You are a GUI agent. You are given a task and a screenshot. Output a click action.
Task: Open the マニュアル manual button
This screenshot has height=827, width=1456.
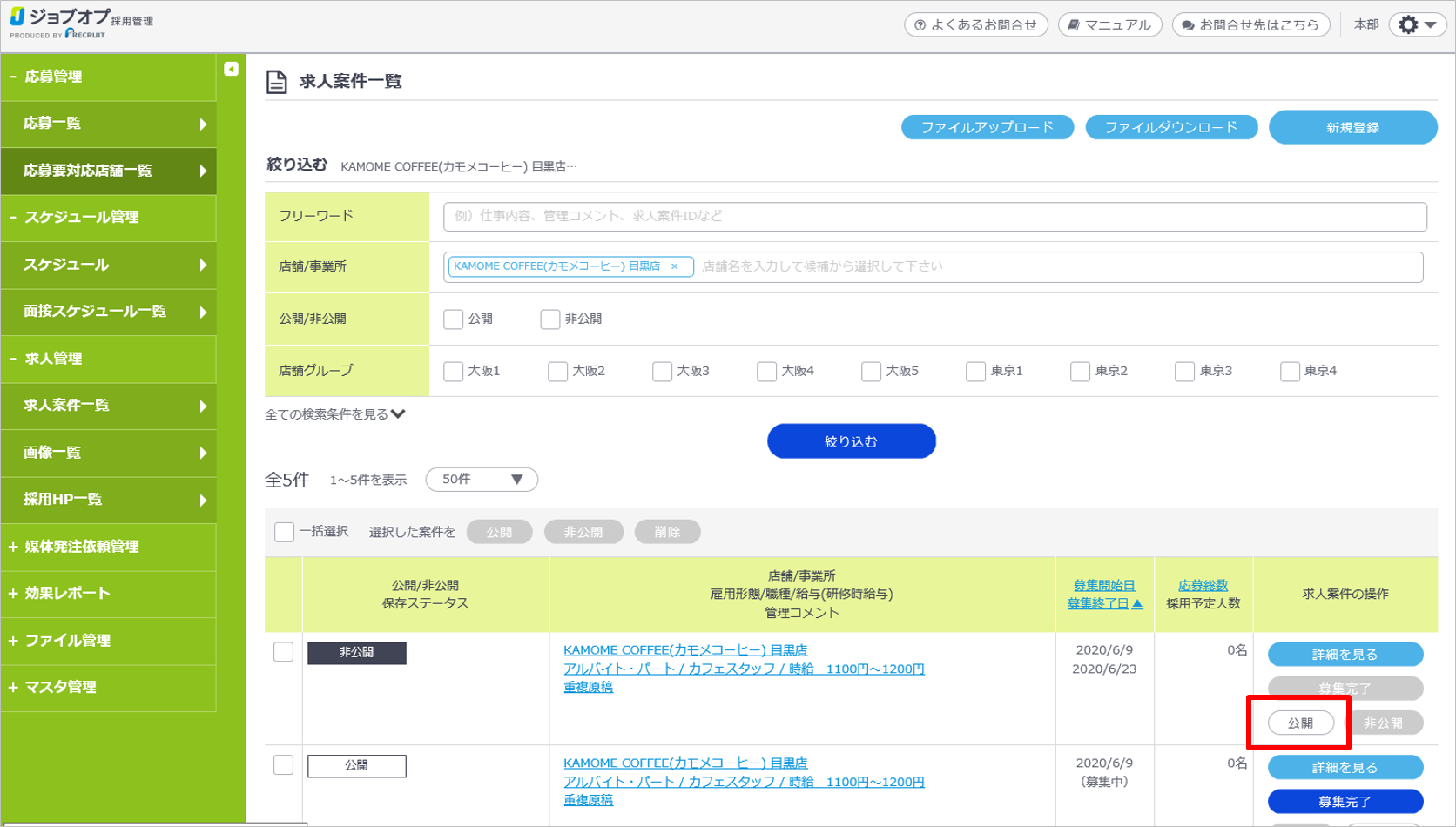(1109, 25)
